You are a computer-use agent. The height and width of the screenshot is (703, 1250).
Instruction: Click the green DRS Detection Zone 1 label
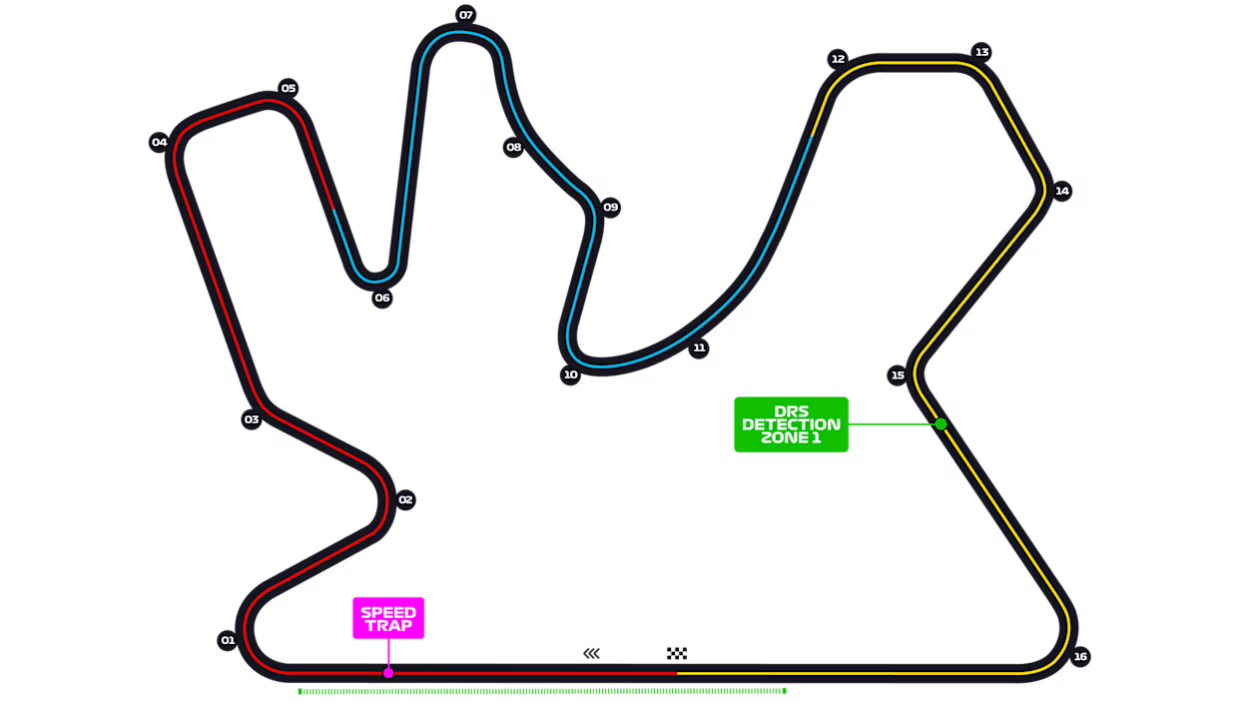(x=791, y=424)
